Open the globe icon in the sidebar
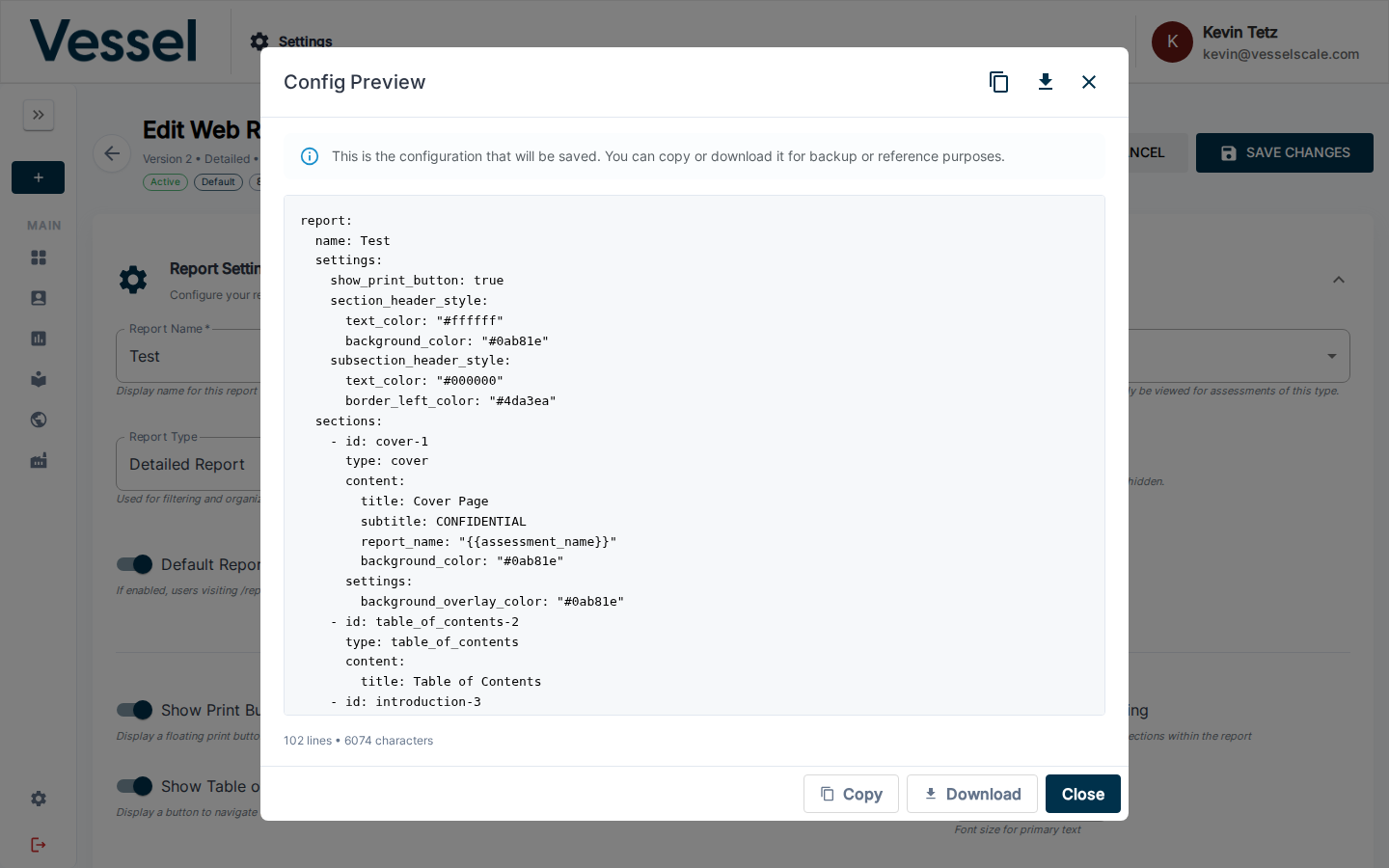This screenshot has height=868, width=1389. pos(39,420)
